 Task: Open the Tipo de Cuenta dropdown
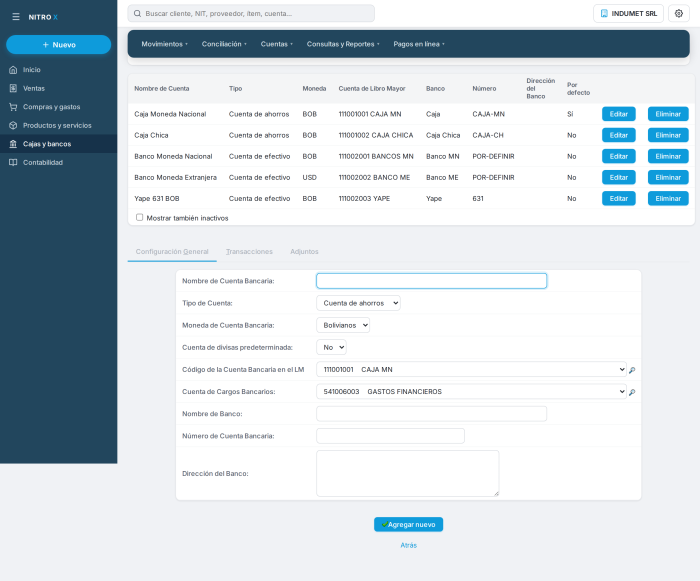pyautogui.click(x=358, y=303)
